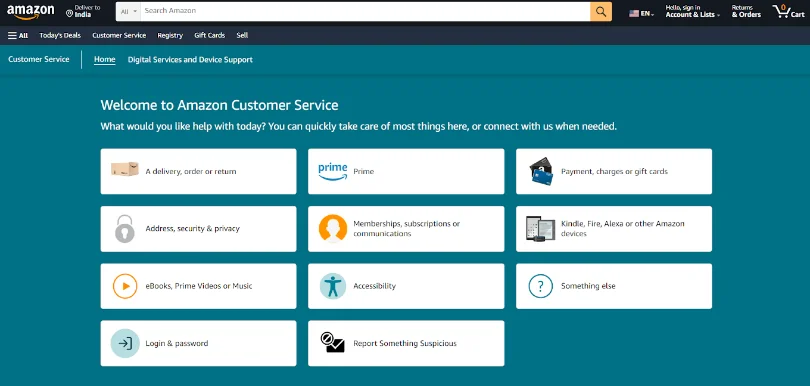Open Today's Deals in navigation bar
This screenshot has width=810, height=386.
60,36
